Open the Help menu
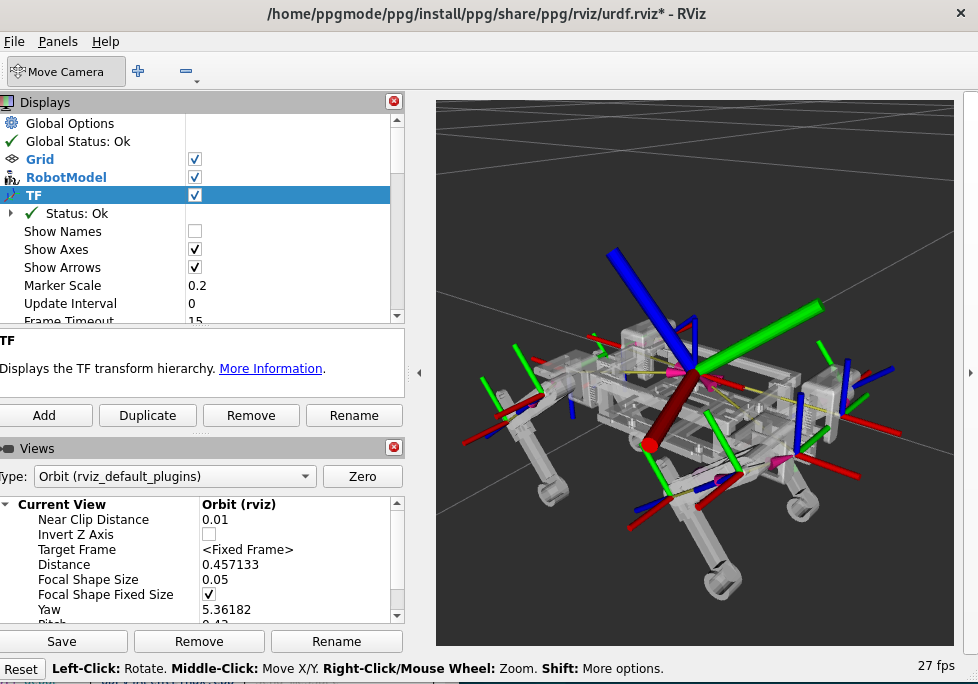This screenshot has height=684, width=978. (105, 41)
